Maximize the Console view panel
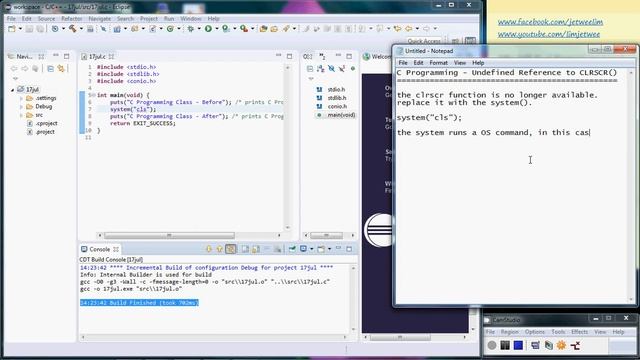The width and height of the screenshot is (640, 360). click(349, 249)
